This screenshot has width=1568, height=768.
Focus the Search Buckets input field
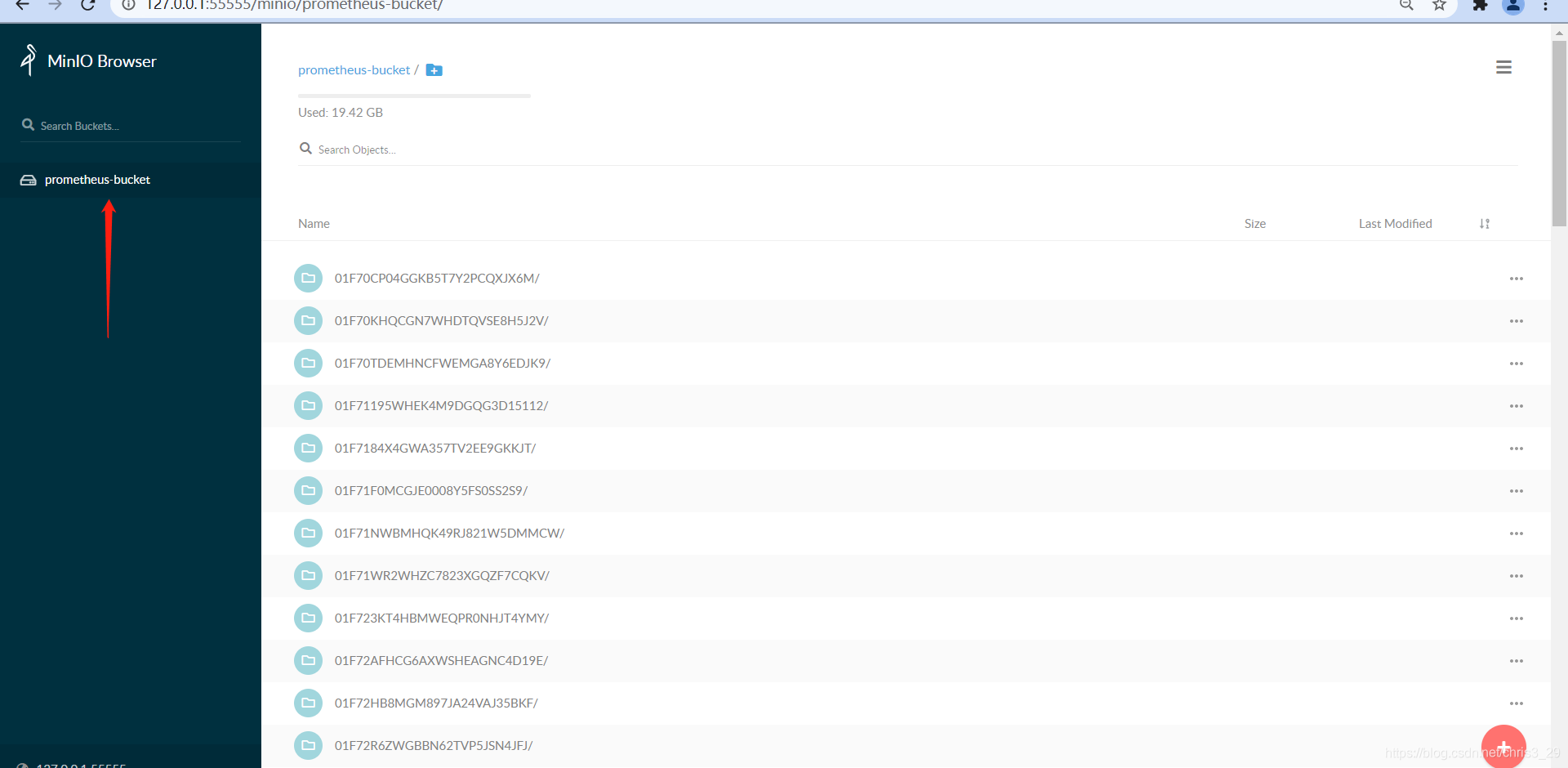pyautogui.click(x=131, y=126)
